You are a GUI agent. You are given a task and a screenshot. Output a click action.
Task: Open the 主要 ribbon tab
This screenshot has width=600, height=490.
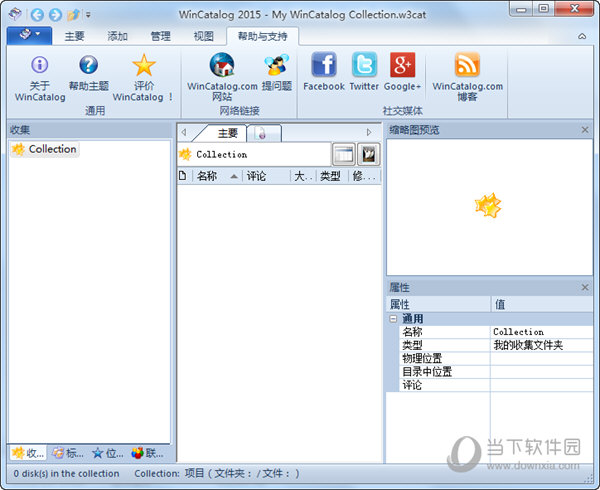point(75,36)
